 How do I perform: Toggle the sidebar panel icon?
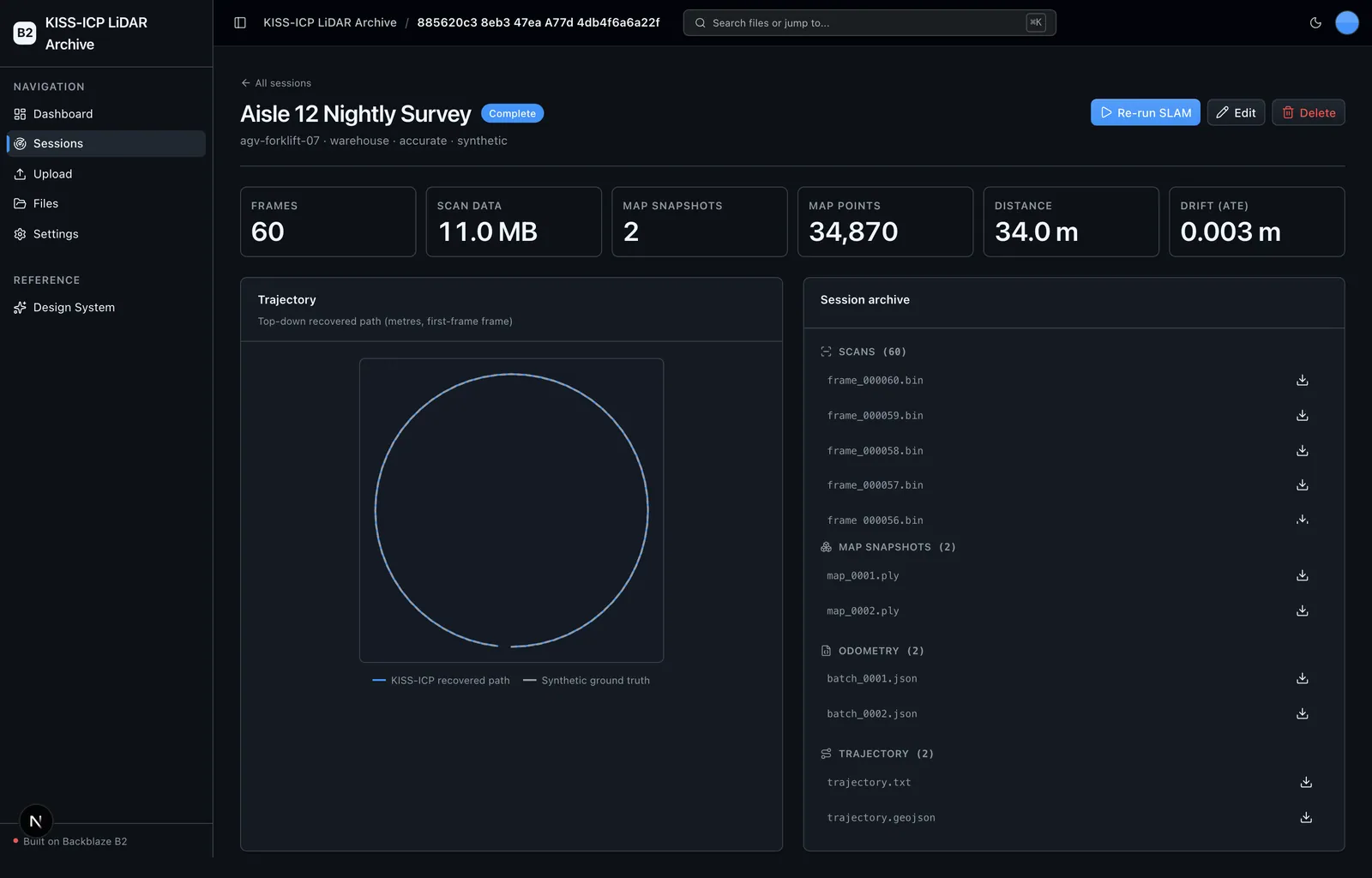click(x=240, y=22)
